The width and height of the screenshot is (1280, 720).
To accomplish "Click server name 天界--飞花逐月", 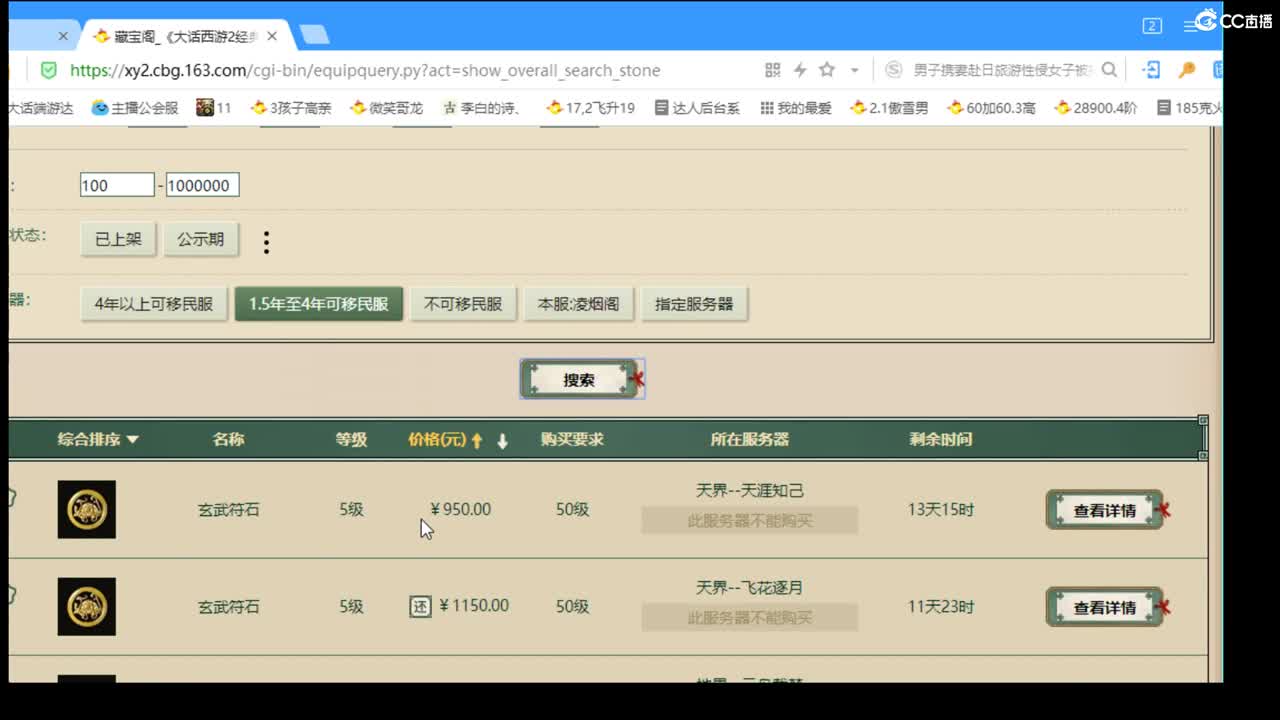I will click(x=750, y=587).
